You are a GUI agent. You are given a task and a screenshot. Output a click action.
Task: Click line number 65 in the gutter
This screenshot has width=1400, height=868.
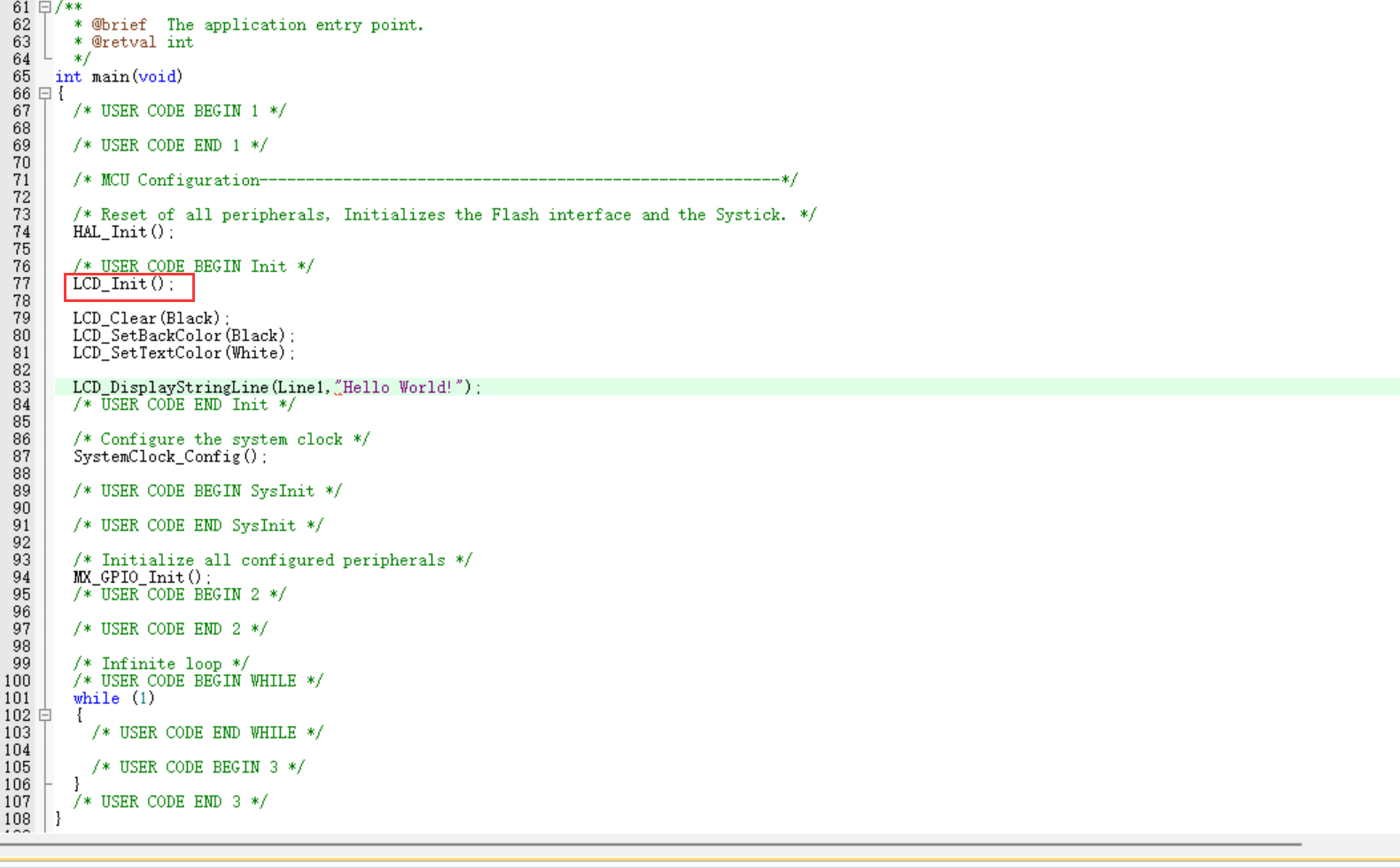click(x=21, y=76)
